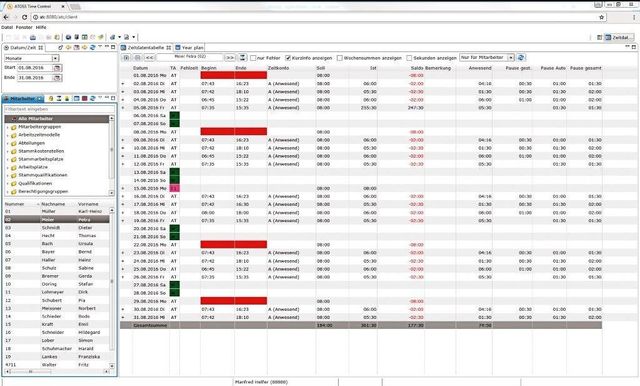
Task: Switch to the Year plan tab
Action: [x=190, y=48]
